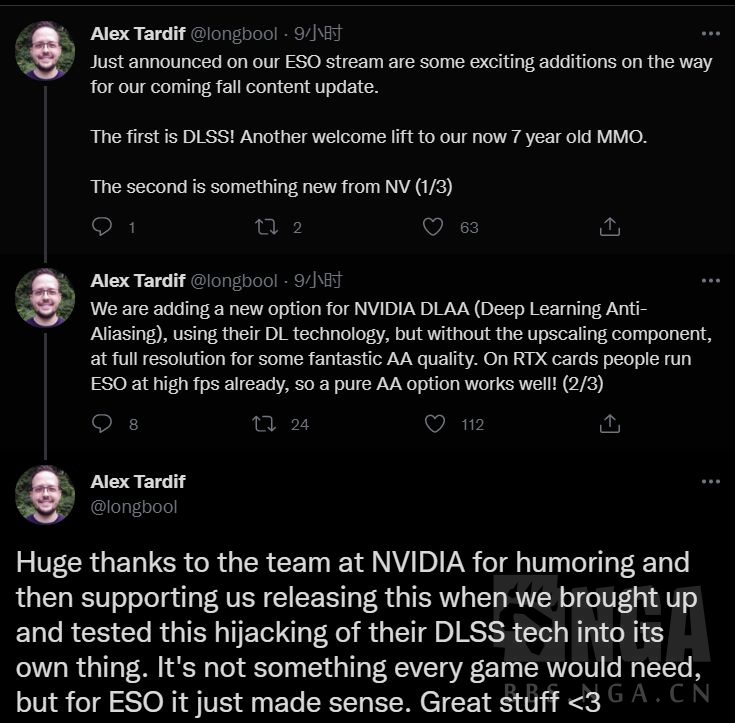Reply to the first tweet about DLSS
Screen dimensions: 735x723
(102, 227)
